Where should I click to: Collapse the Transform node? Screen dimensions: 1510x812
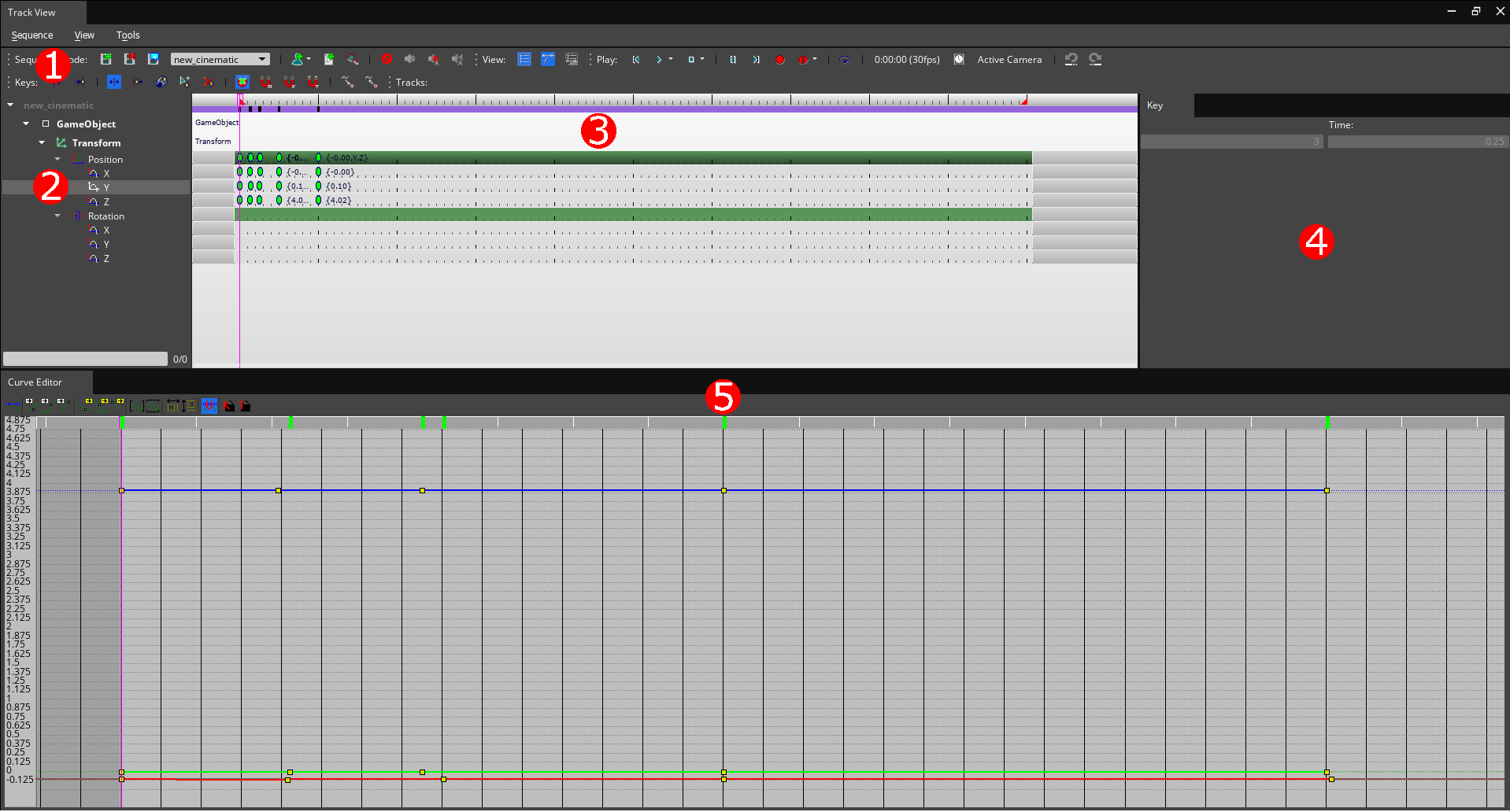tap(41, 142)
